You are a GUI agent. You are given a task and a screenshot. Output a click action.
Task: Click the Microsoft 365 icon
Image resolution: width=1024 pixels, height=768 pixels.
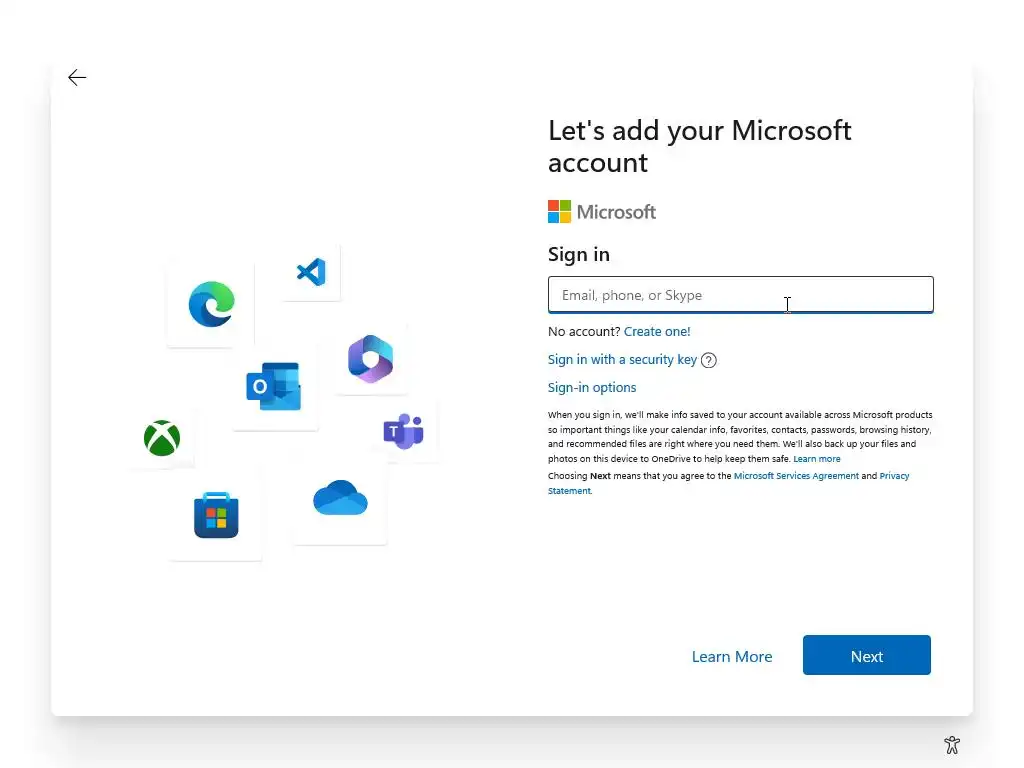tap(370, 359)
